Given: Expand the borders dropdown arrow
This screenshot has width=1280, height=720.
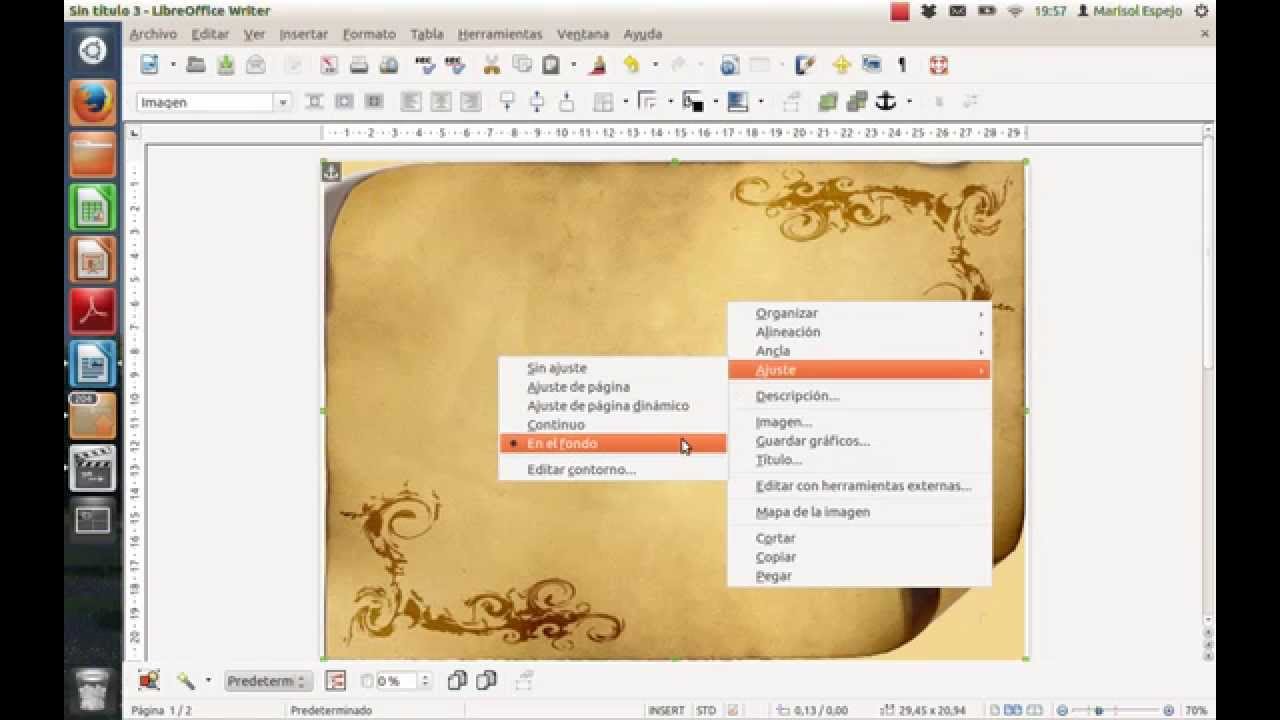Looking at the screenshot, I should (x=625, y=102).
